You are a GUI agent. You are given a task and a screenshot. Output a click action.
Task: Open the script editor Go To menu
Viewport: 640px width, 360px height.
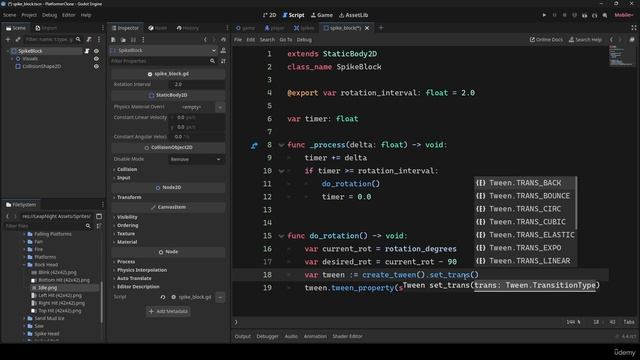(286, 40)
